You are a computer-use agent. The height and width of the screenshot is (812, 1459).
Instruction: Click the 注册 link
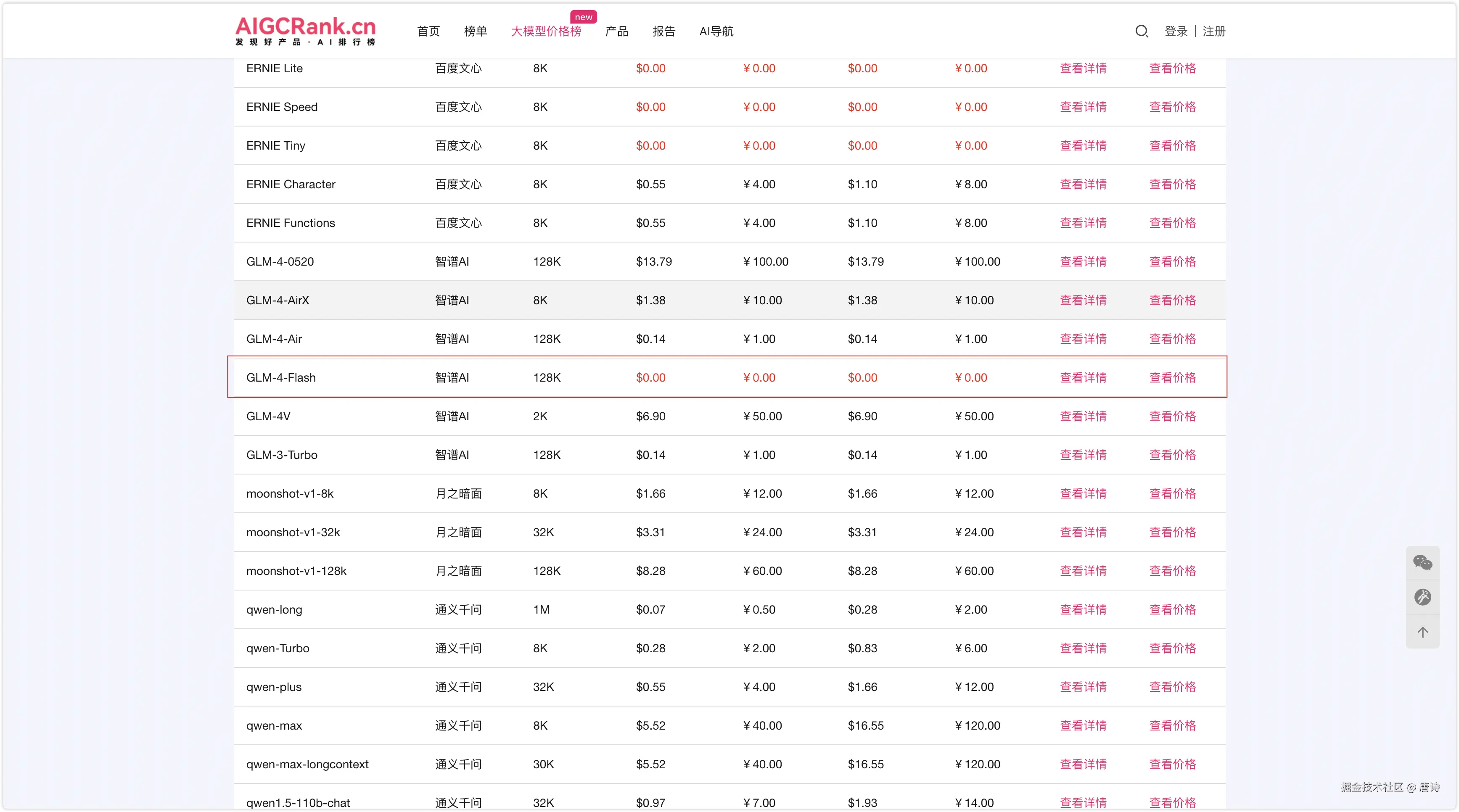click(1214, 31)
